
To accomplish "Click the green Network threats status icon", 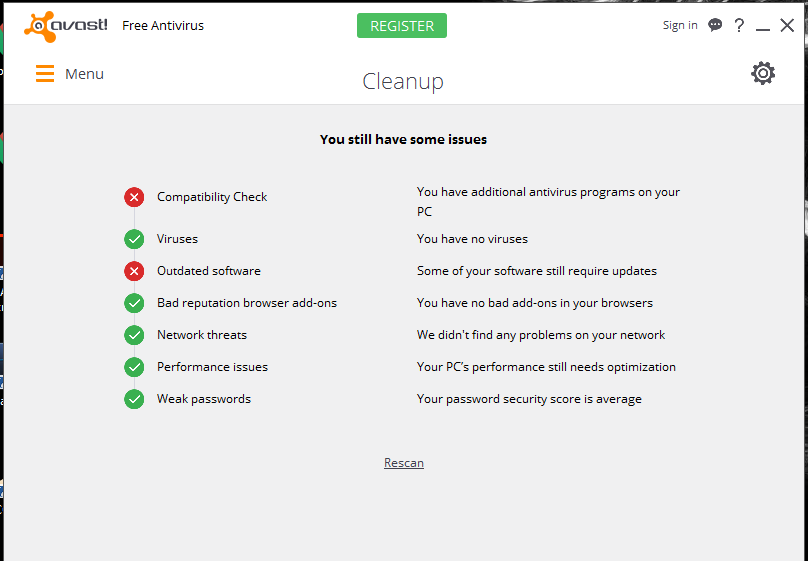I will tap(134, 335).
